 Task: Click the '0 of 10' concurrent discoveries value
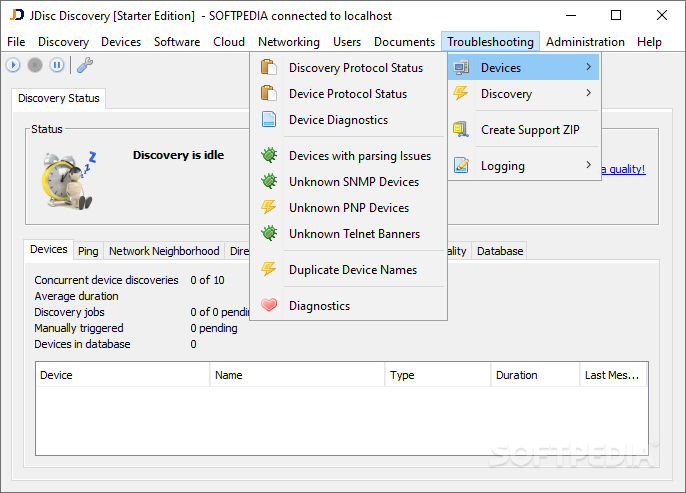click(207, 280)
